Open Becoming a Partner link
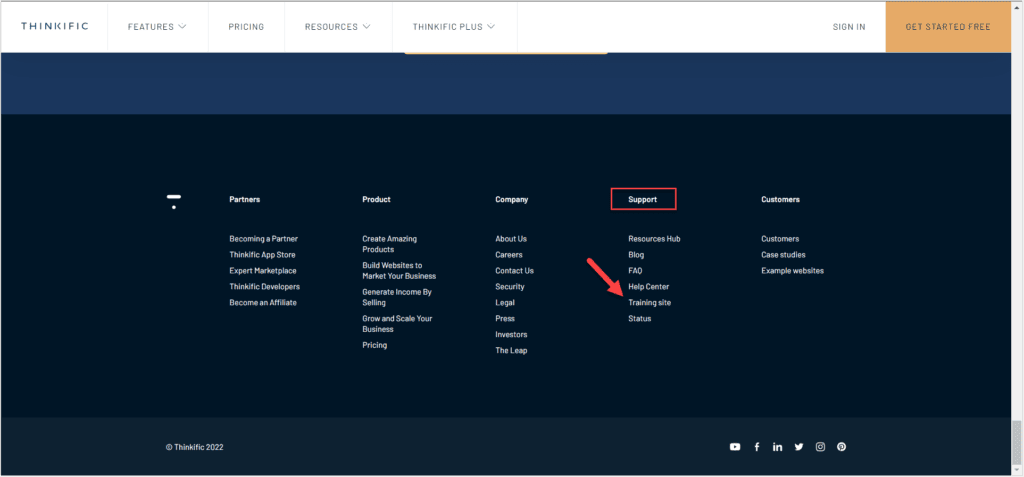This screenshot has width=1024, height=477. point(263,239)
